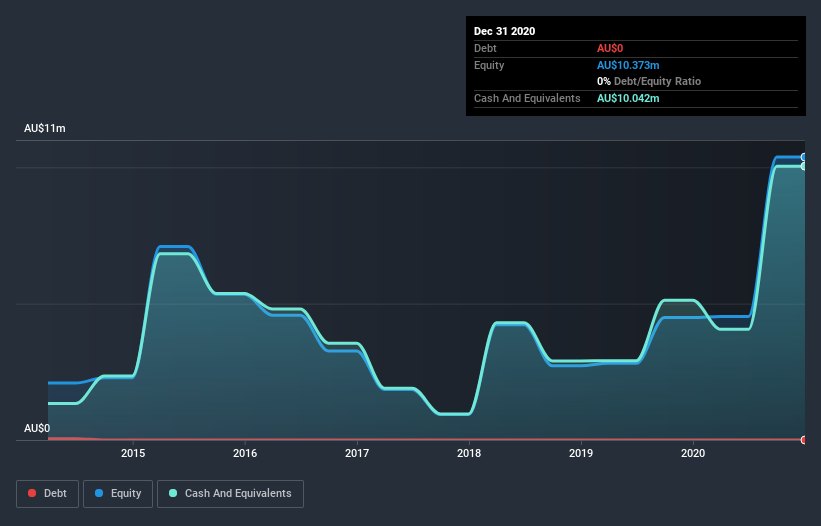Select the Cash endpoint marker at Dec 2020
This screenshot has width=821, height=526.
point(804,166)
